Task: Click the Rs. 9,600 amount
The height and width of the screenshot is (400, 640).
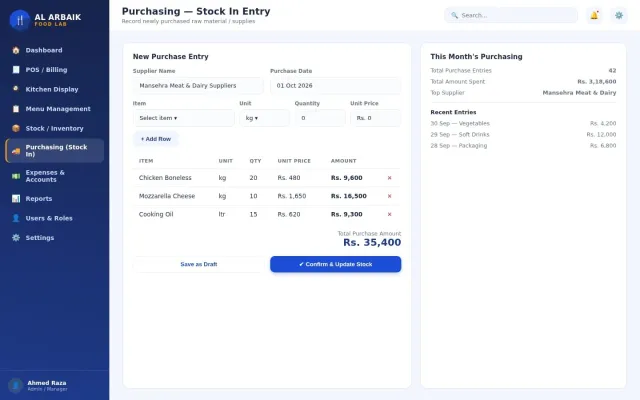Action: click(x=347, y=178)
